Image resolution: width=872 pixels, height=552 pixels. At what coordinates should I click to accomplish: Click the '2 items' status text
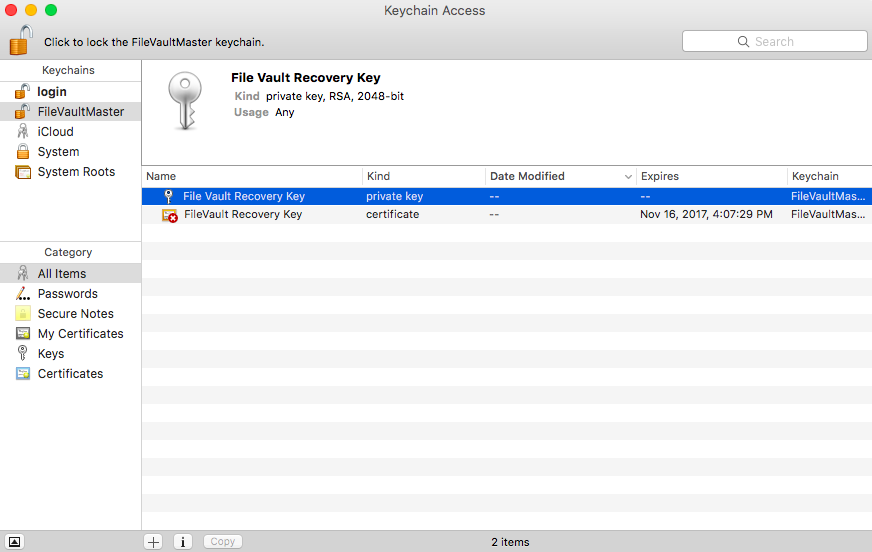(x=510, y=542)
